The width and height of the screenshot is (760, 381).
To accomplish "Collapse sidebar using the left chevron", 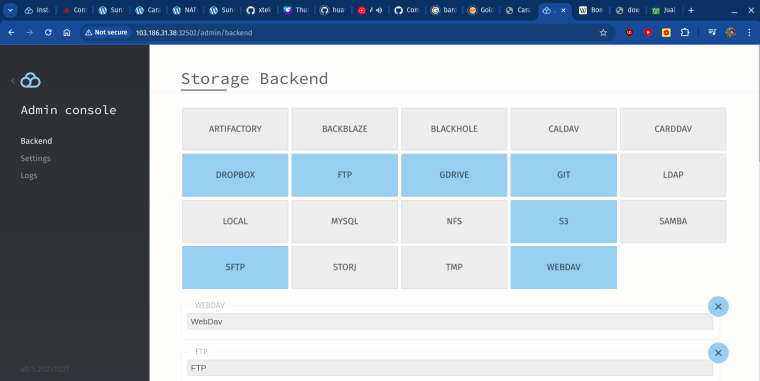I will [x=13, y=80].
